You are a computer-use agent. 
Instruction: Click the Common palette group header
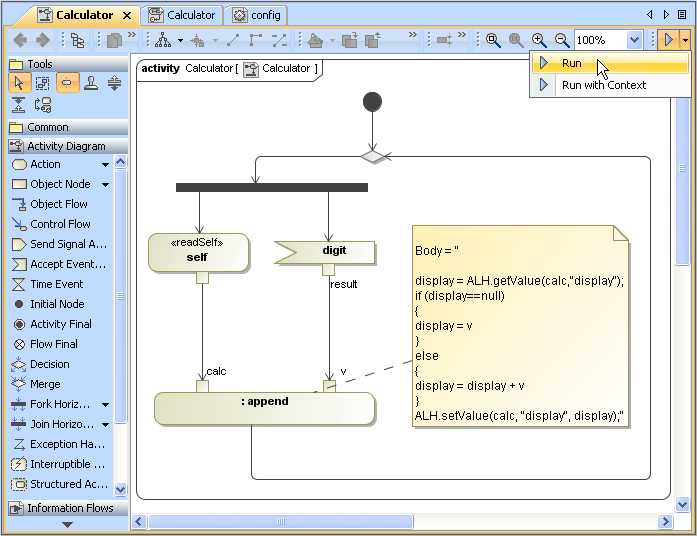point(48,127)
